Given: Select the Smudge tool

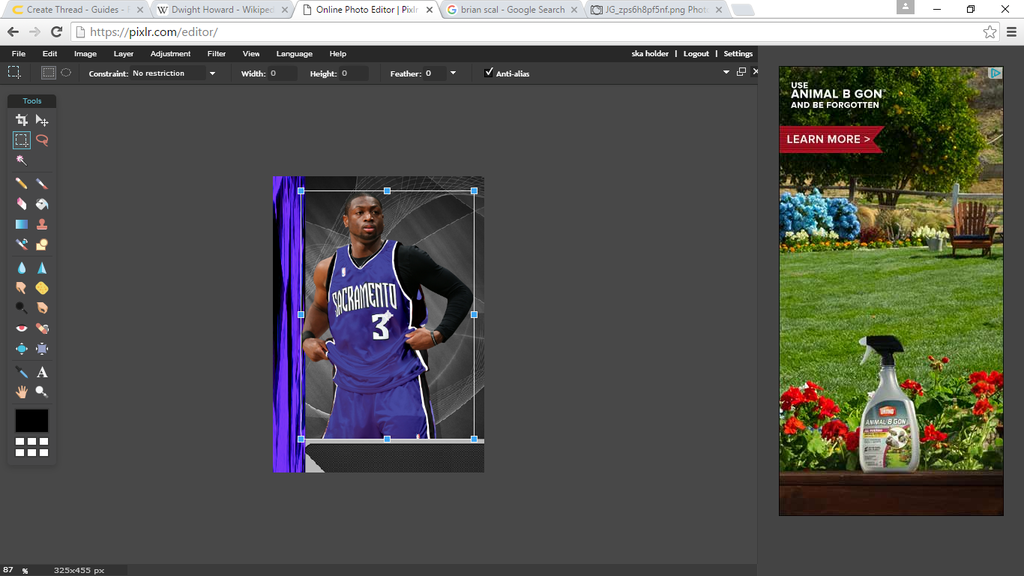Looking at the screenshot, I should (x=22, y=288).
